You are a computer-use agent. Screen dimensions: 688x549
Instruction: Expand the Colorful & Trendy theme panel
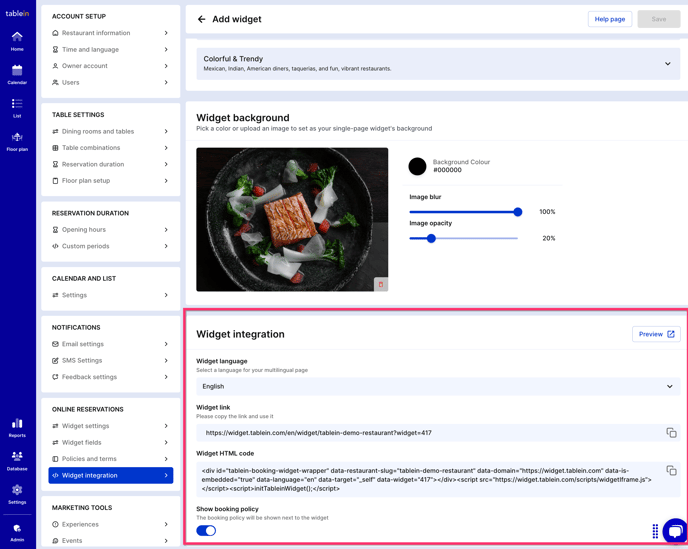(438, 64)
